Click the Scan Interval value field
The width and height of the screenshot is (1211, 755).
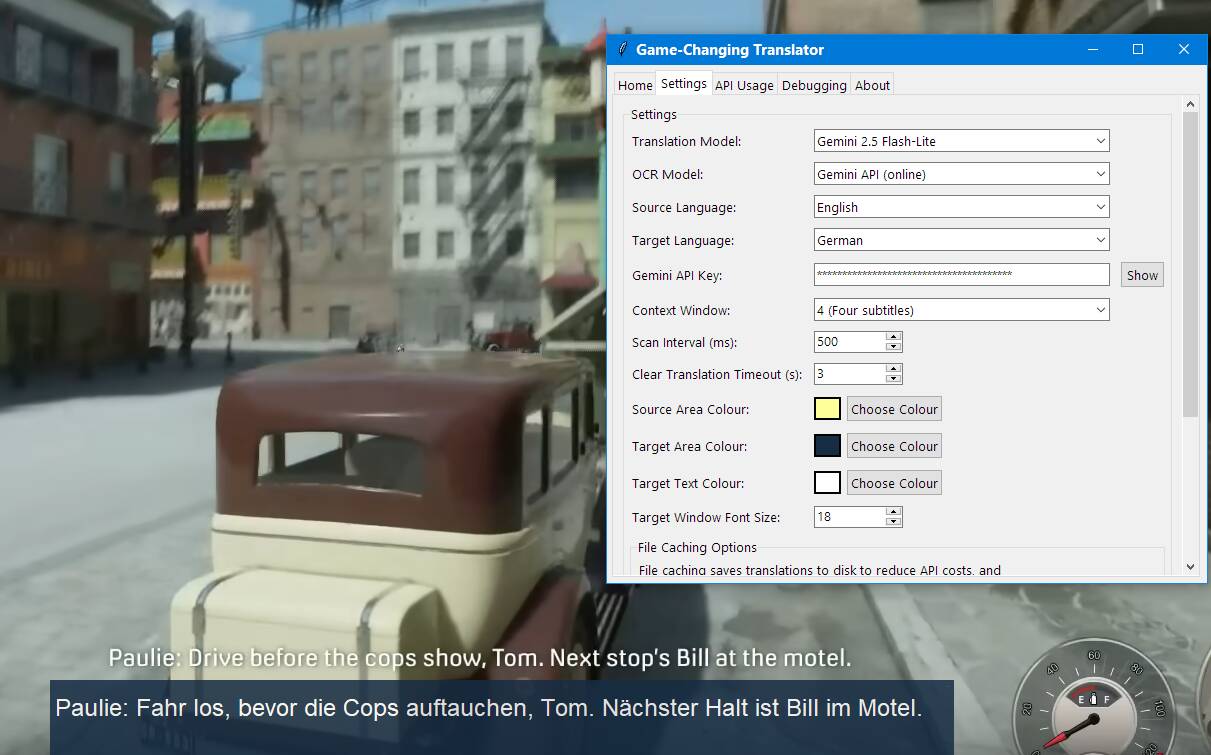point(850,342)
